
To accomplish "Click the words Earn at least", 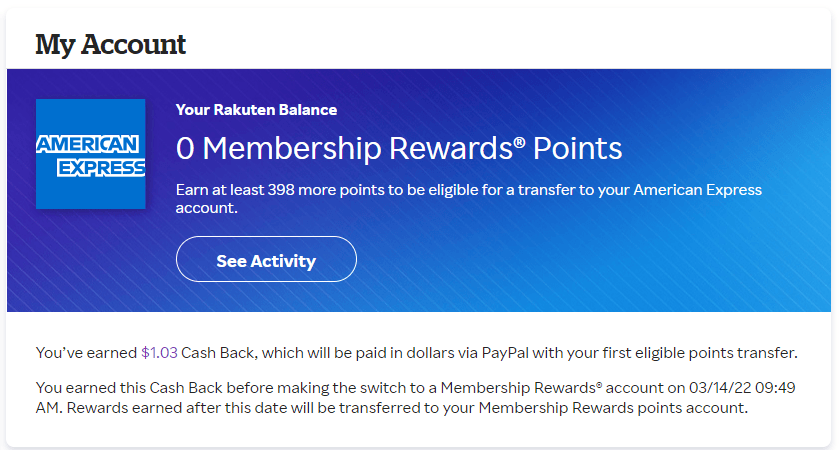I will 216,190.
